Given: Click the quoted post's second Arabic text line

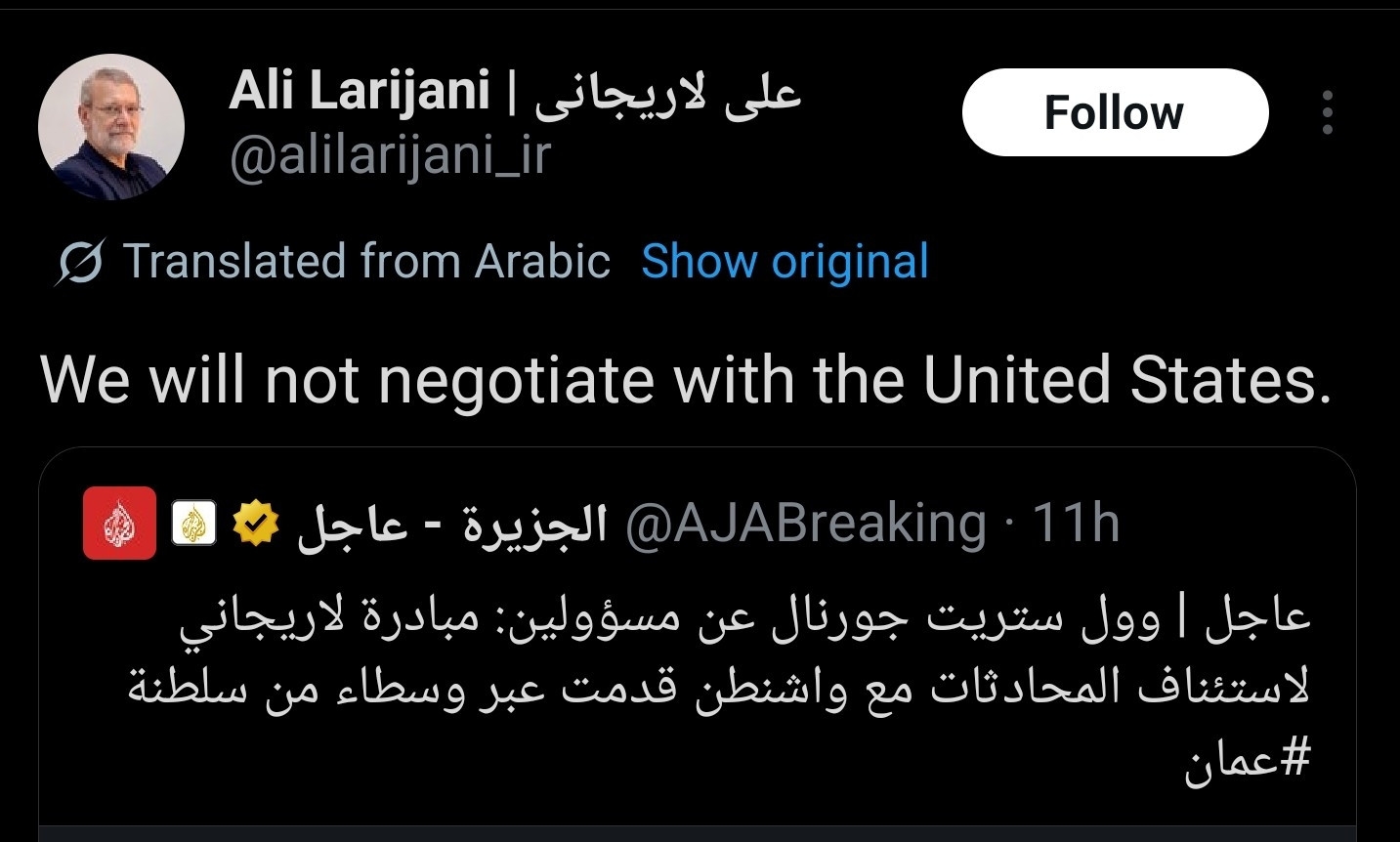Looking at the screenshot, I should pyautogui.click(x=718, y=688).
